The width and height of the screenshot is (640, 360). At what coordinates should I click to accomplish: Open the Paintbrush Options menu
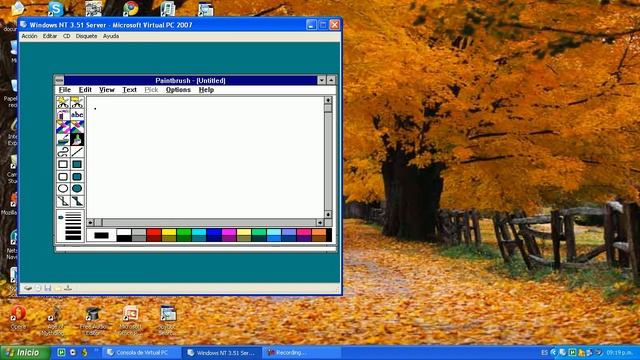[178, 90]
